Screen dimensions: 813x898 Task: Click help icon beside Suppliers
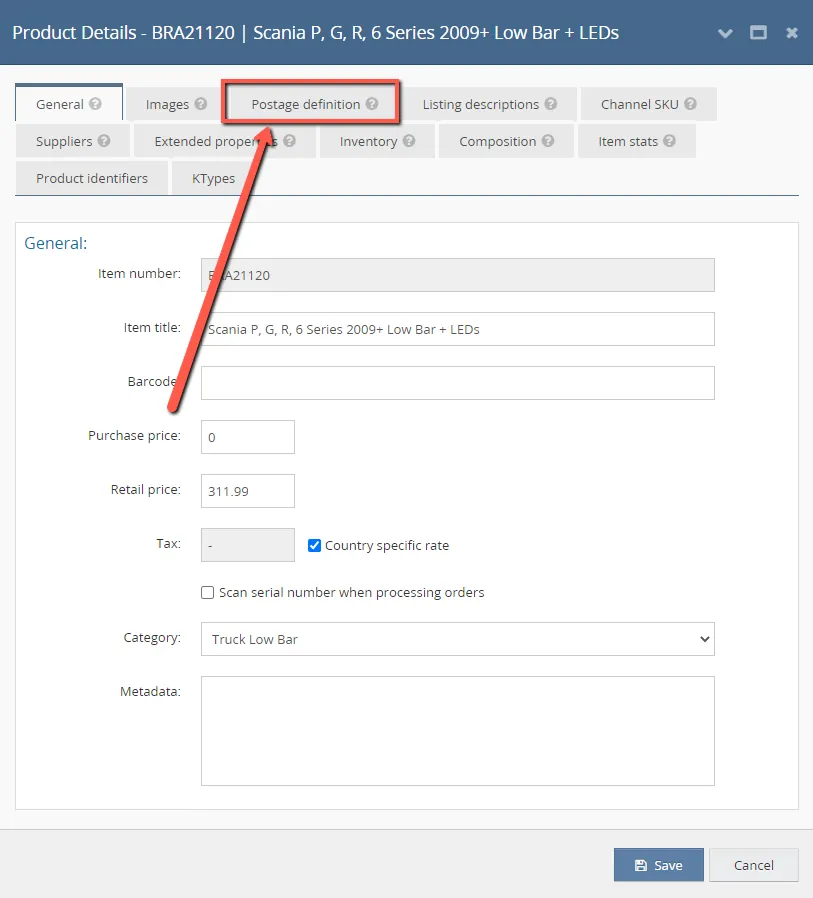click(104, 140)
